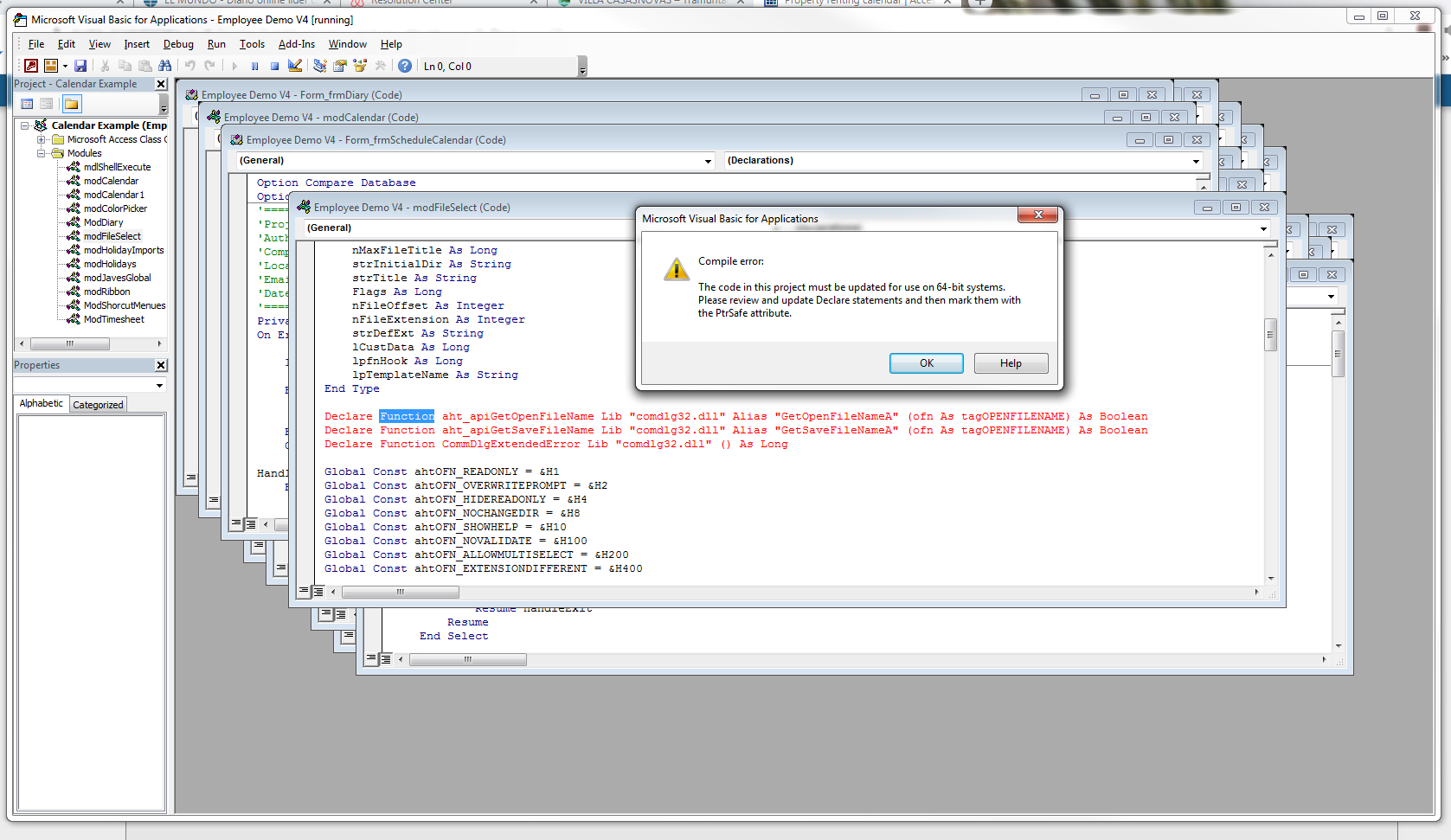Click Help on the compile error dialog
The image size is (1451, 840).
pos(1011,363)
